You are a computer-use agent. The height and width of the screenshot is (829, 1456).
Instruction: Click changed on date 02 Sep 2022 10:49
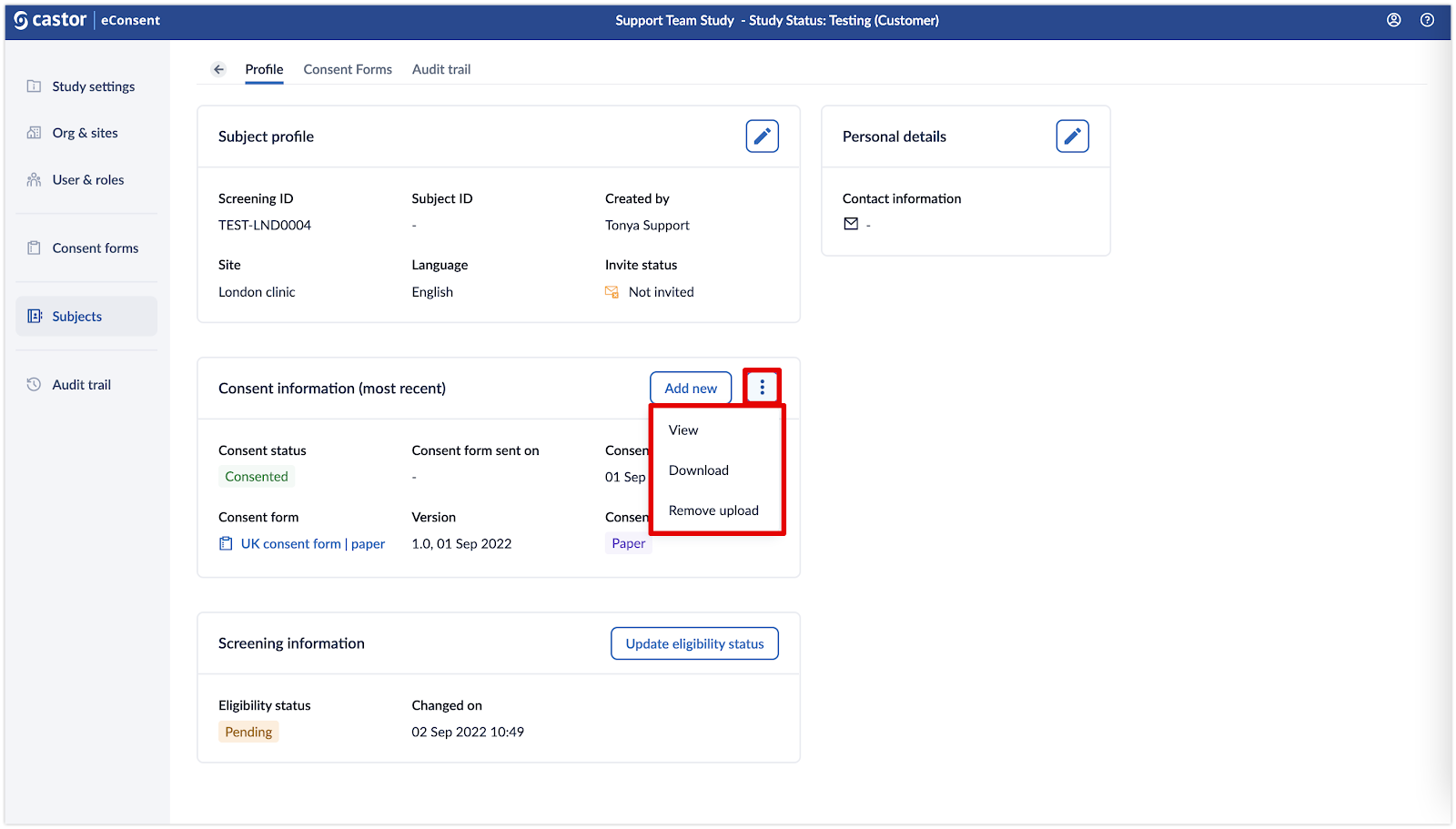tap(468, 733)
